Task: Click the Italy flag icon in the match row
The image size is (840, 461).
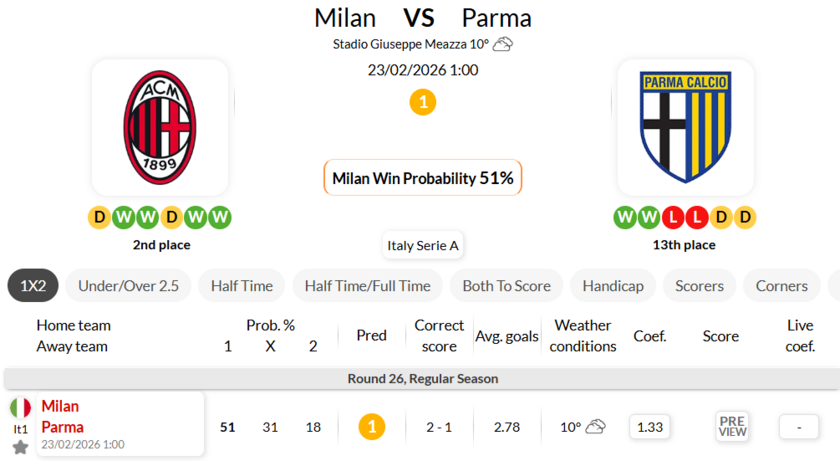Action: pyautogui.click(x=20, y=408)
